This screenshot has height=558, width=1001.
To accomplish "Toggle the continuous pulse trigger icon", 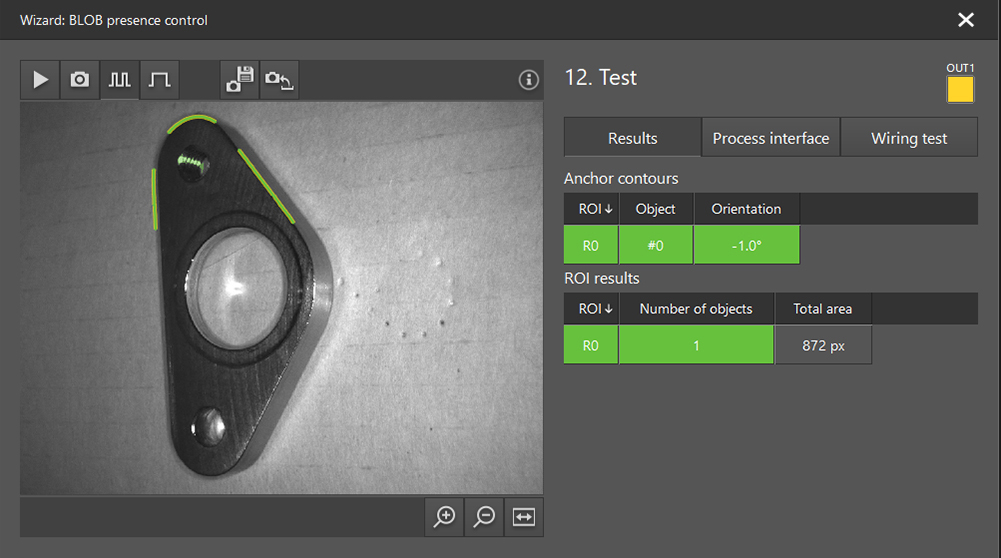I will pos(120,80).
